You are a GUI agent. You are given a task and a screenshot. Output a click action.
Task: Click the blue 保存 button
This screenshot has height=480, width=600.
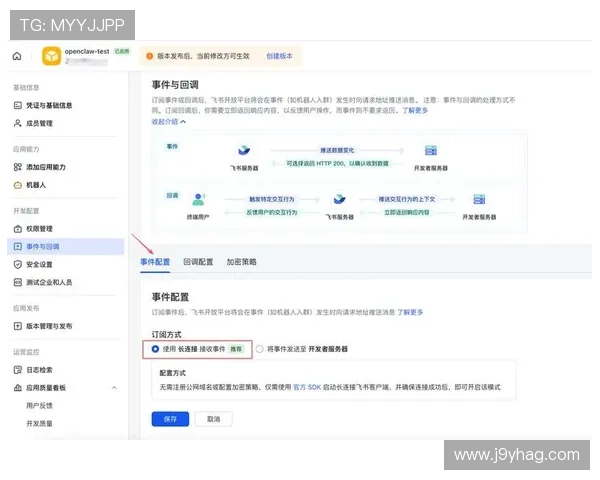(x=170, y=419)
